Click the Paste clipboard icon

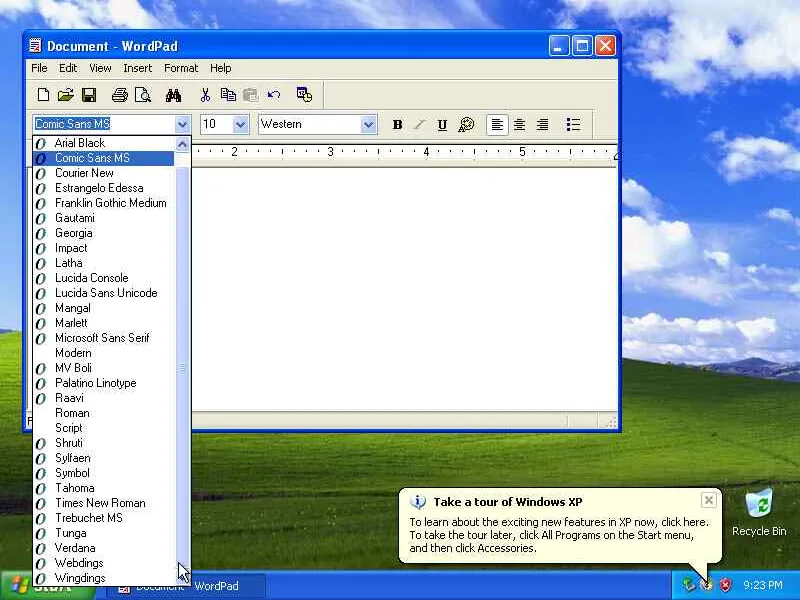251,95
